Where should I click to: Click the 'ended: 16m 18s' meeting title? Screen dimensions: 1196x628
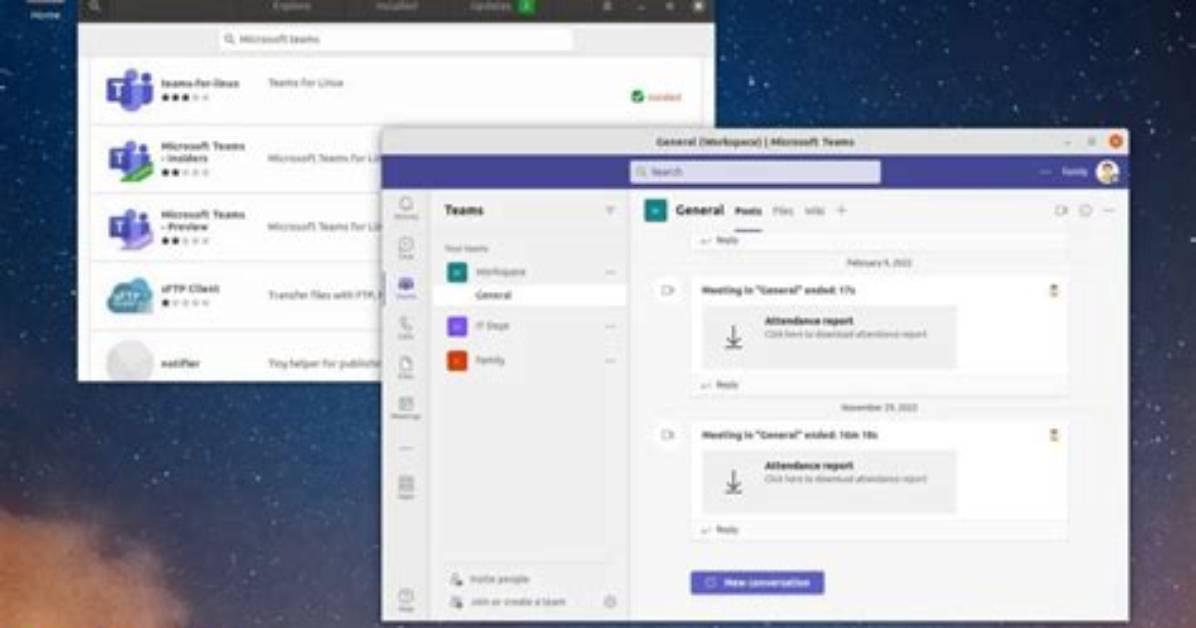click(x=789, y=436)
